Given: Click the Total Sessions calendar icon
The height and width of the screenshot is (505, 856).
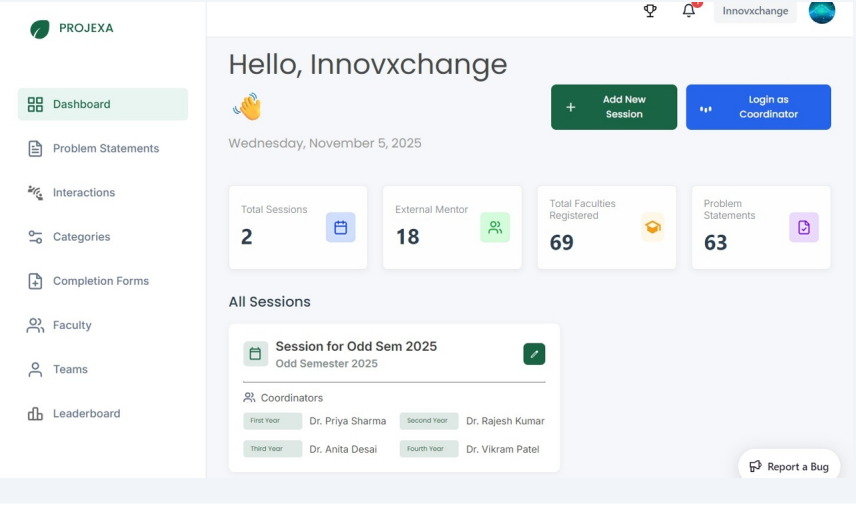Looking at the screenshot, I should tap(340, 228).
